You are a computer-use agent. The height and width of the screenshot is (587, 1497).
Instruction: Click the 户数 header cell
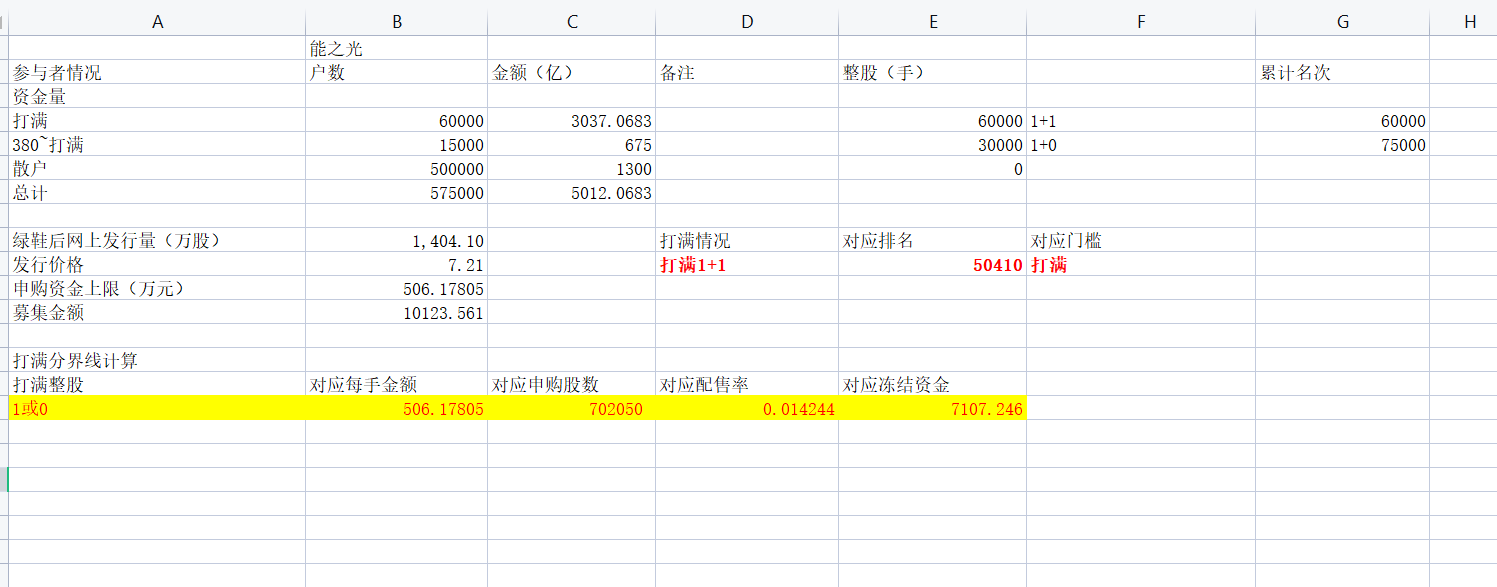point(397,72)
